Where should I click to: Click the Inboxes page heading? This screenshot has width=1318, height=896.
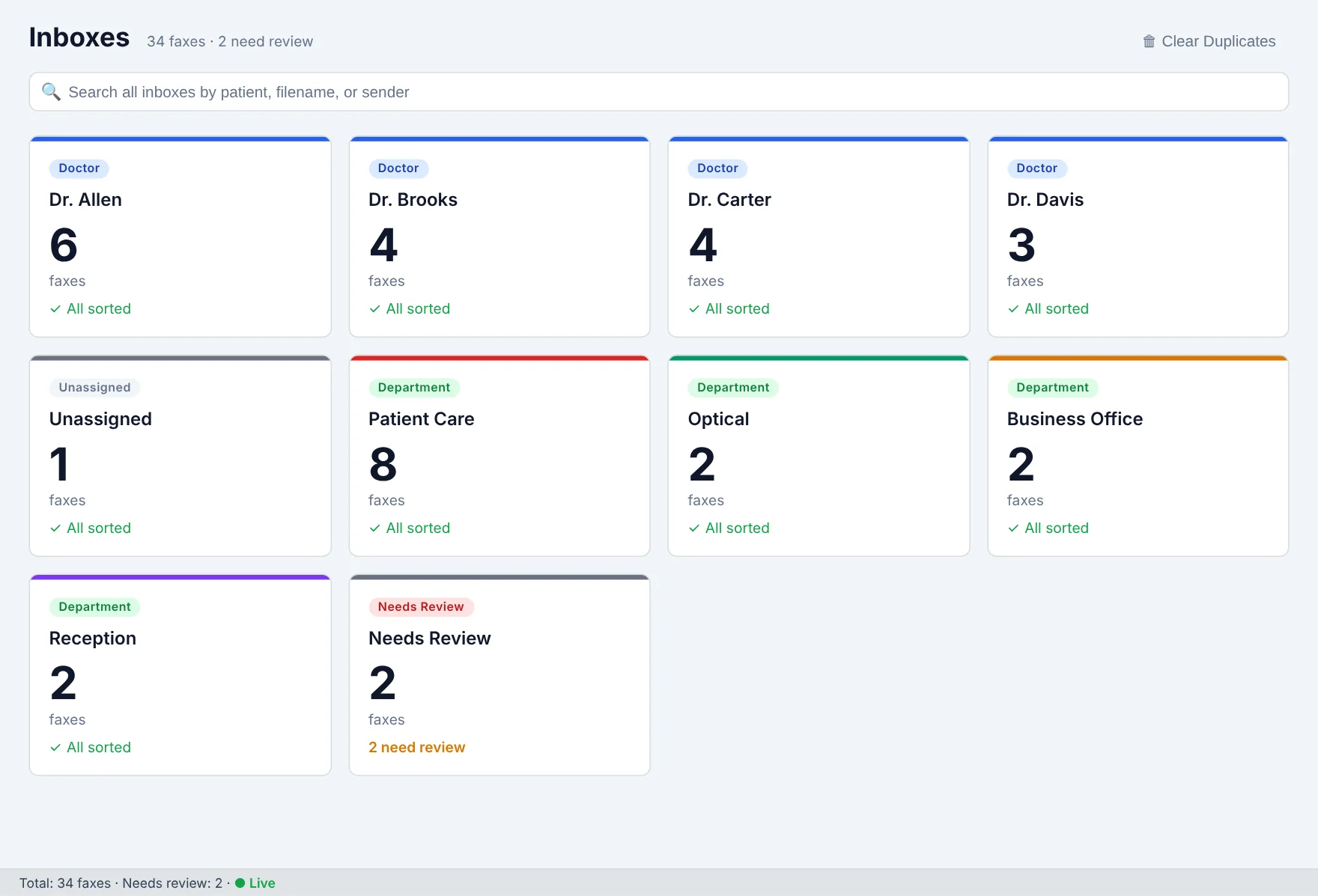point(79,37)
